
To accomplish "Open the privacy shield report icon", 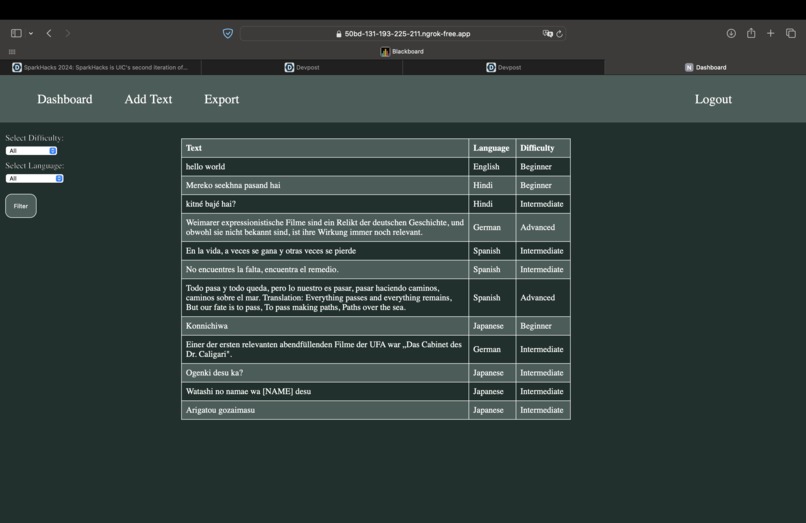I will [x=228, y=33].
